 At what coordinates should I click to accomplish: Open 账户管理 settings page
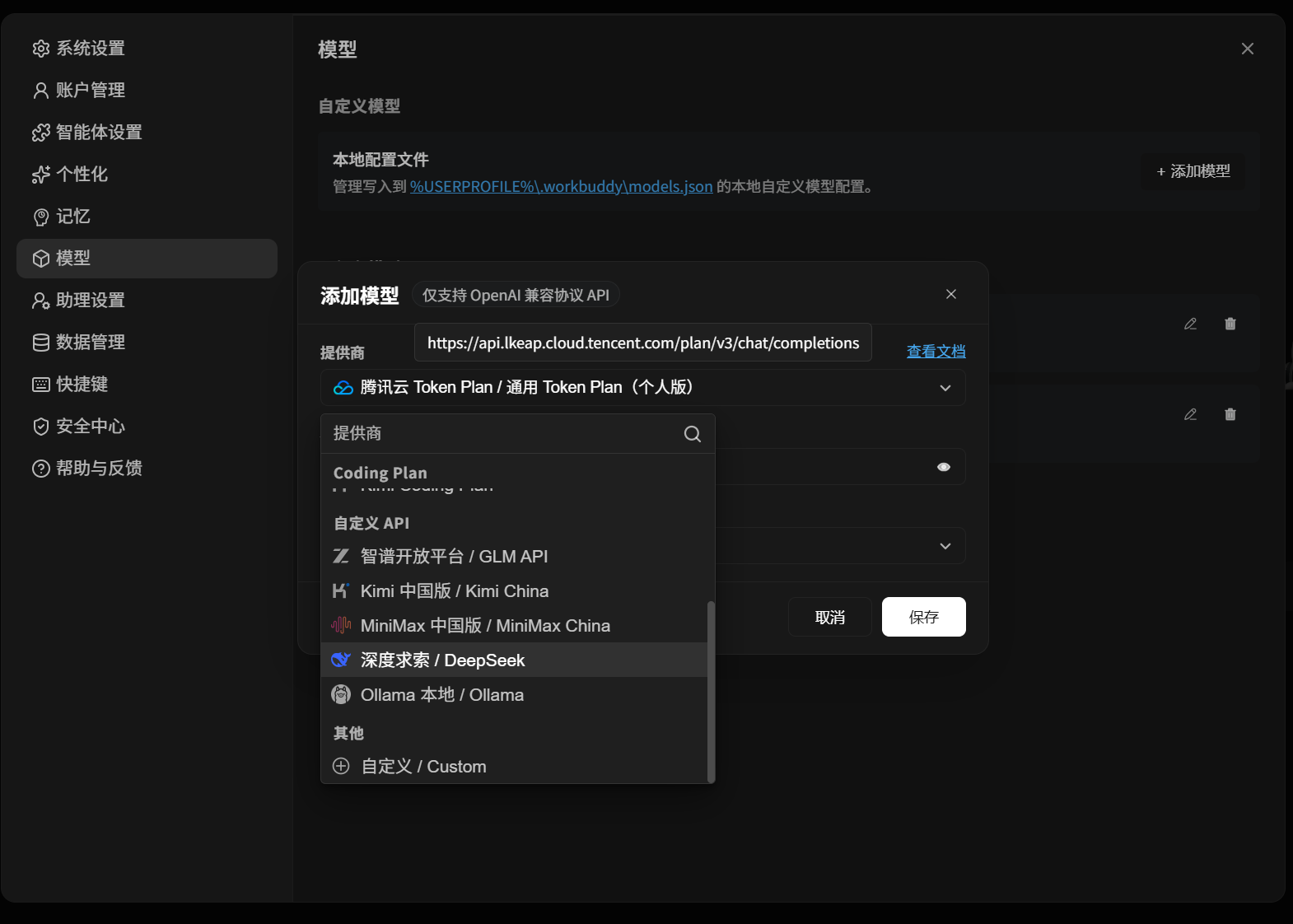tap(147, 91)
